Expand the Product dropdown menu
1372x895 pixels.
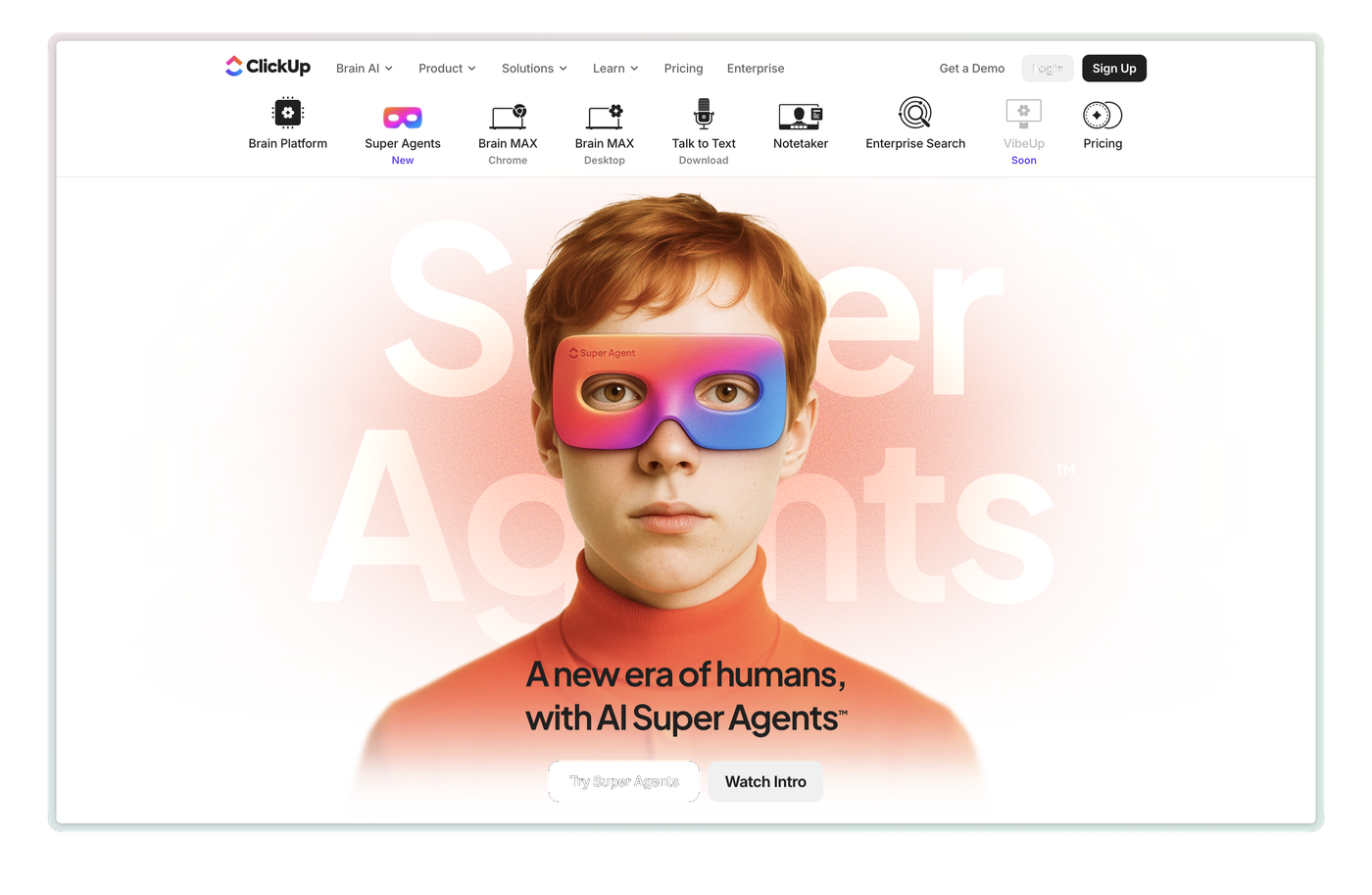(x=447, y=69)
